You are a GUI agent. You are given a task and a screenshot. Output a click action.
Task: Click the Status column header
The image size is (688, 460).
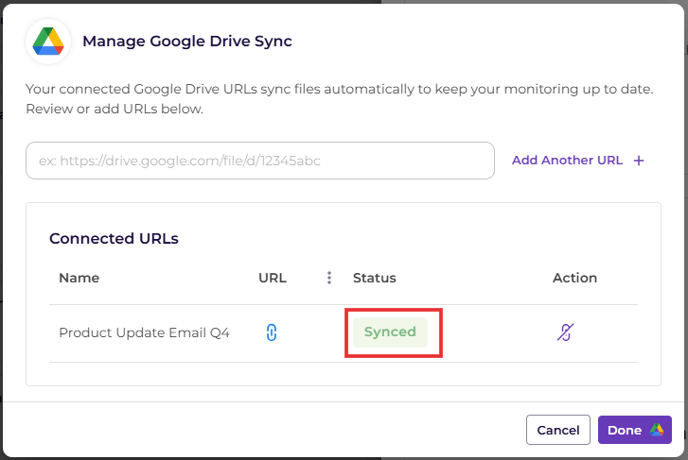point(374,278)
